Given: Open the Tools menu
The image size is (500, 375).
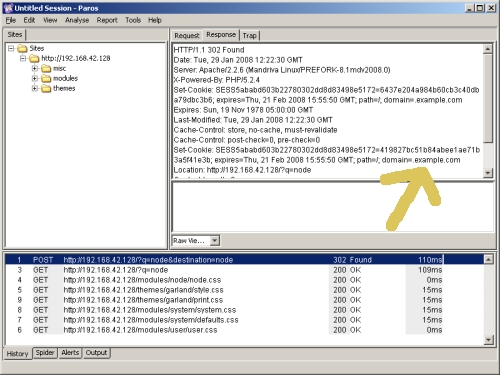Looking at the screenshot, I should [133, 20].
